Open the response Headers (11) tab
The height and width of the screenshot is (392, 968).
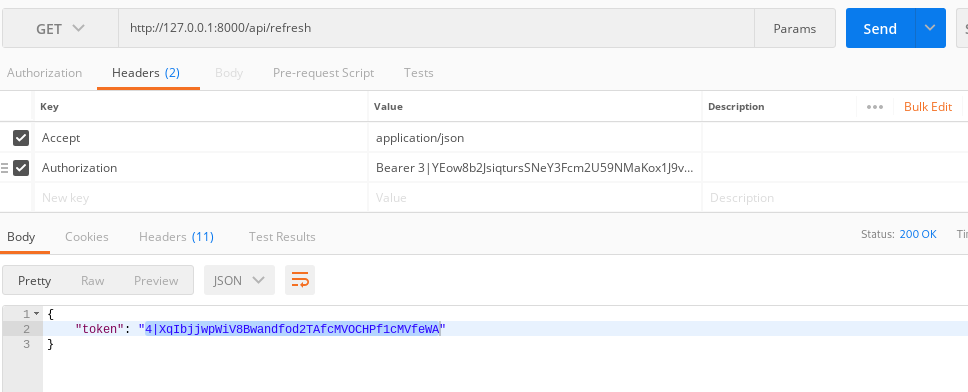coord(177,237)
